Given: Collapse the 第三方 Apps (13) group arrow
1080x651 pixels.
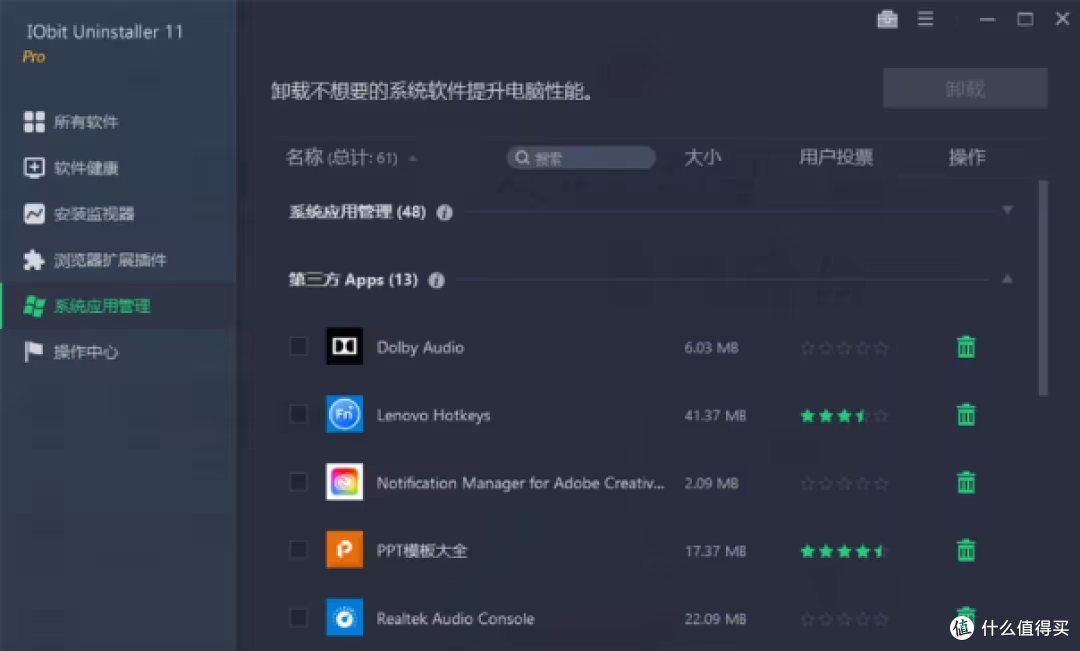Looking at the screenshot, I should (1007, 279).
